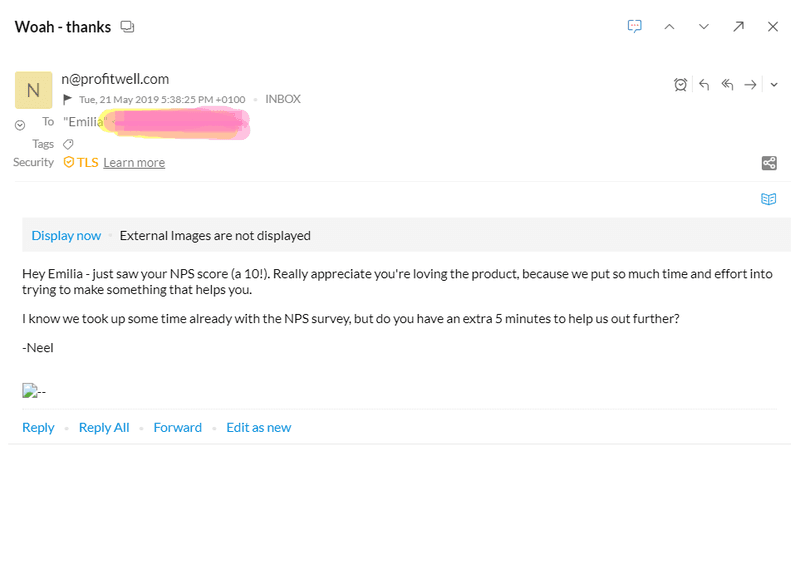Click the forward arrow icon in header
800x564 pixels.
750,84
